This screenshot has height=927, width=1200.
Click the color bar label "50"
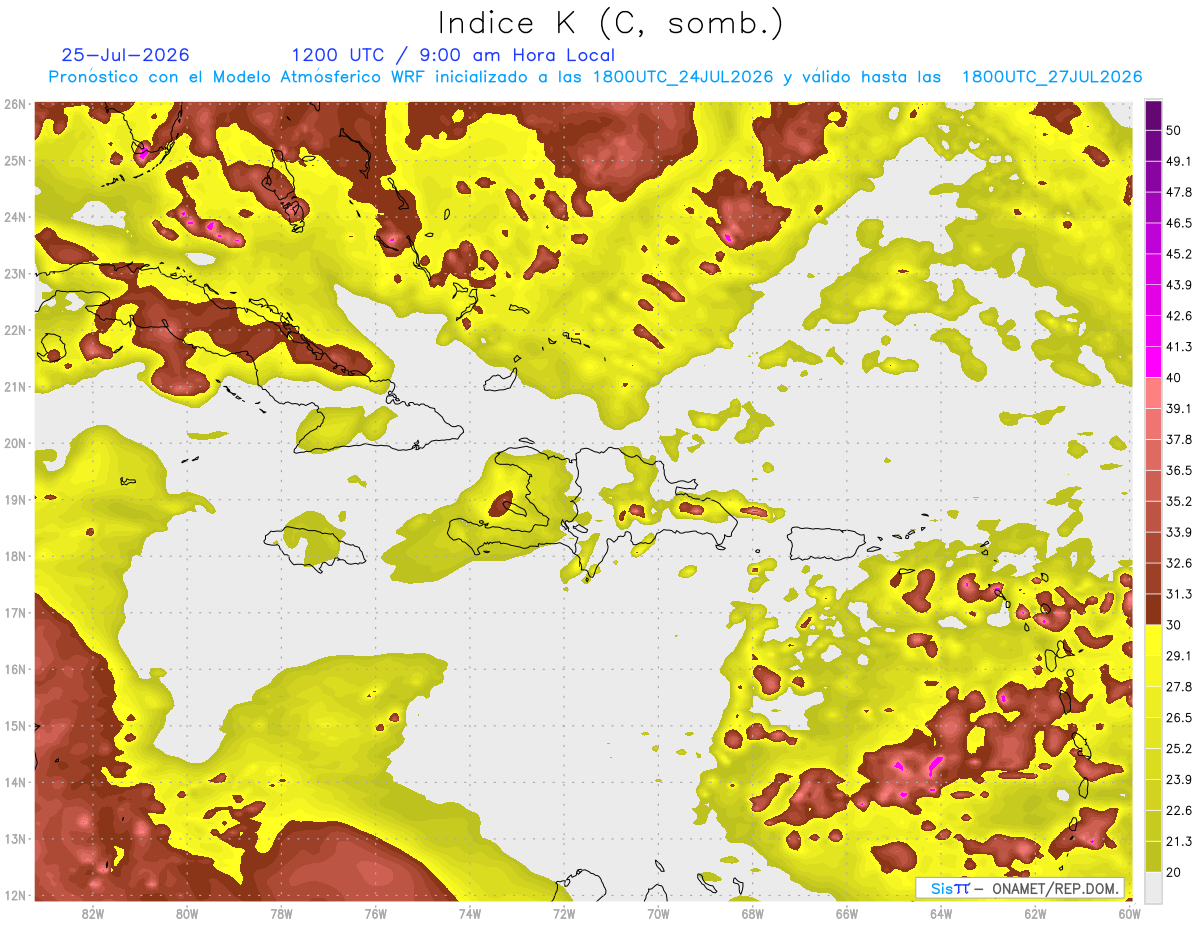[1174, 131]
